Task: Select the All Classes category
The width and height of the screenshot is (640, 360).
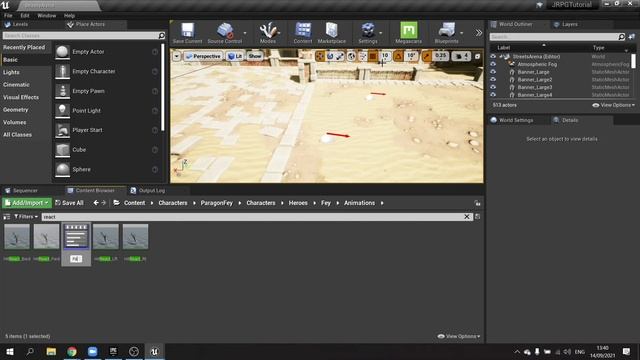Action: coord(18,135)
